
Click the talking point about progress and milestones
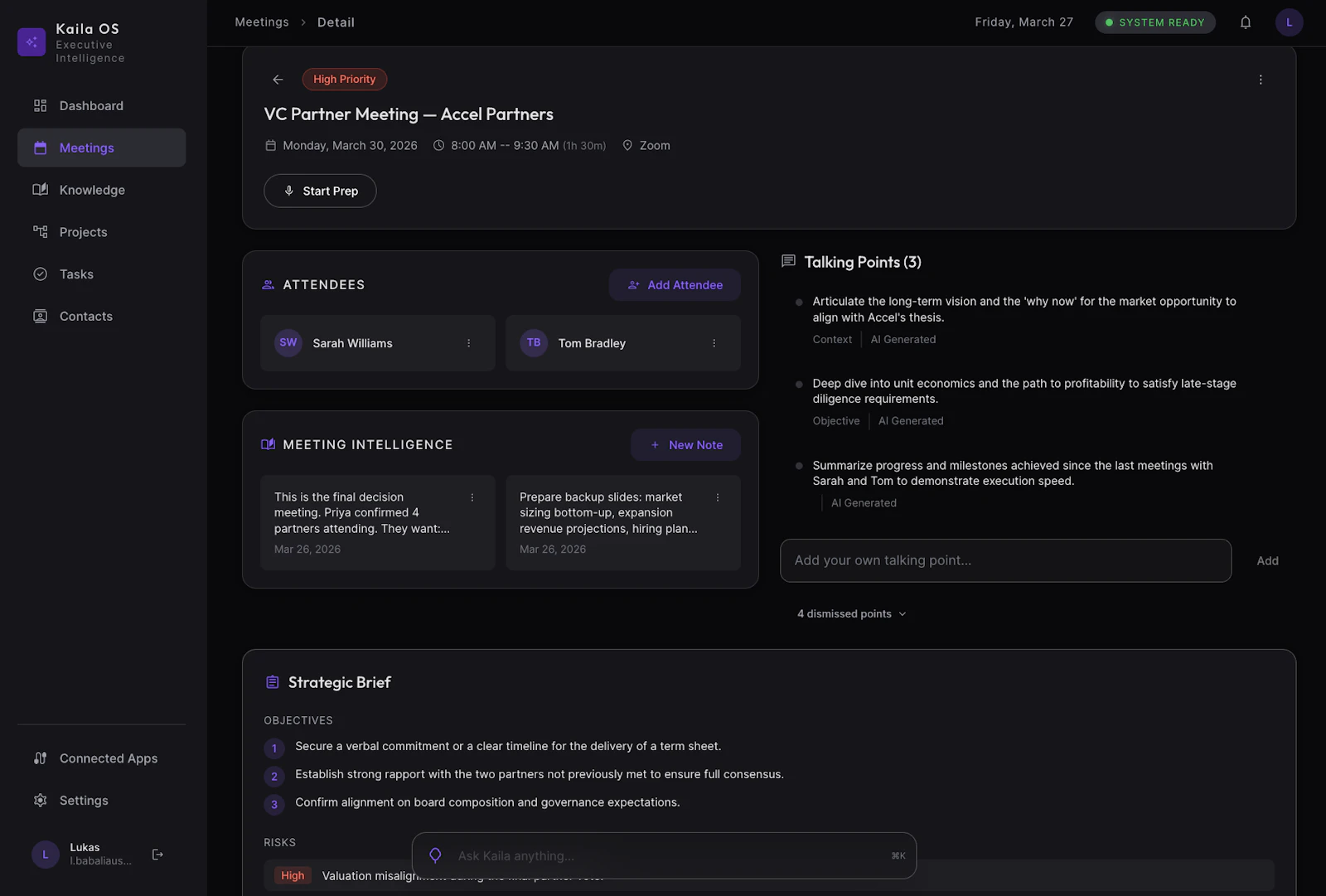[x=1013, y=473]
